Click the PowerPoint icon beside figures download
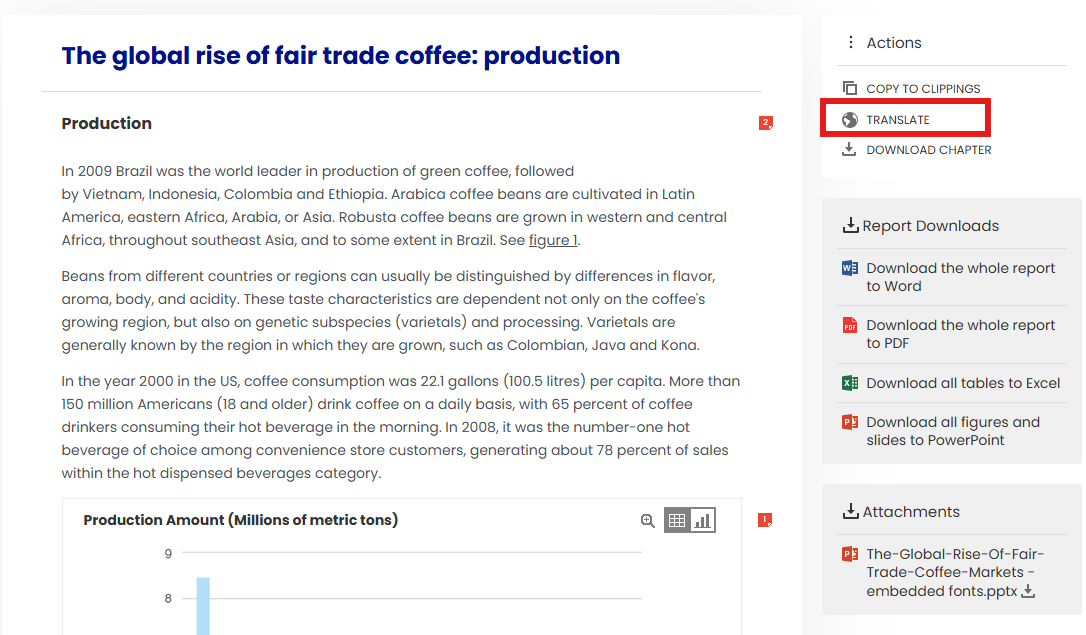1086x635 pixels. (x=850, y=422)
